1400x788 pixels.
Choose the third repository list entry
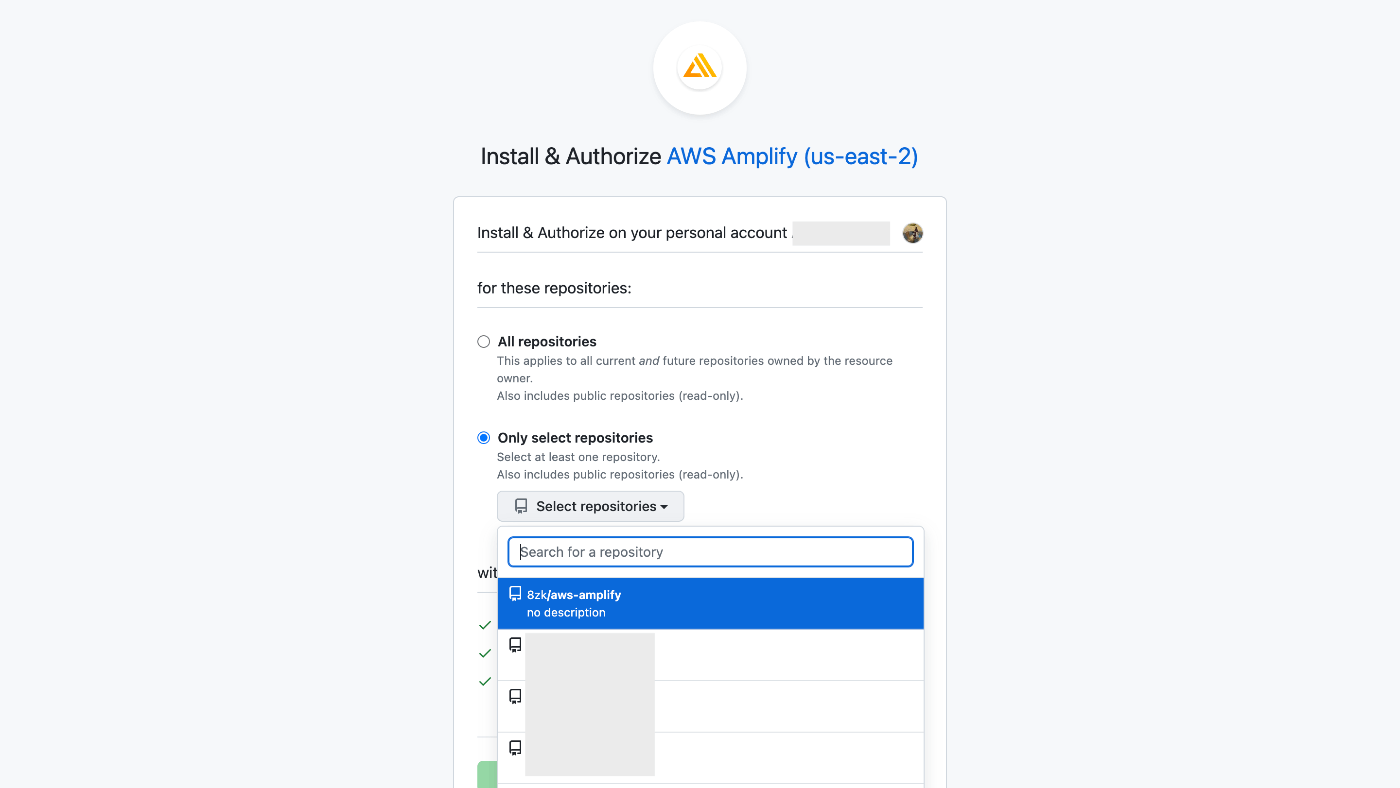(x=711, y=707)
